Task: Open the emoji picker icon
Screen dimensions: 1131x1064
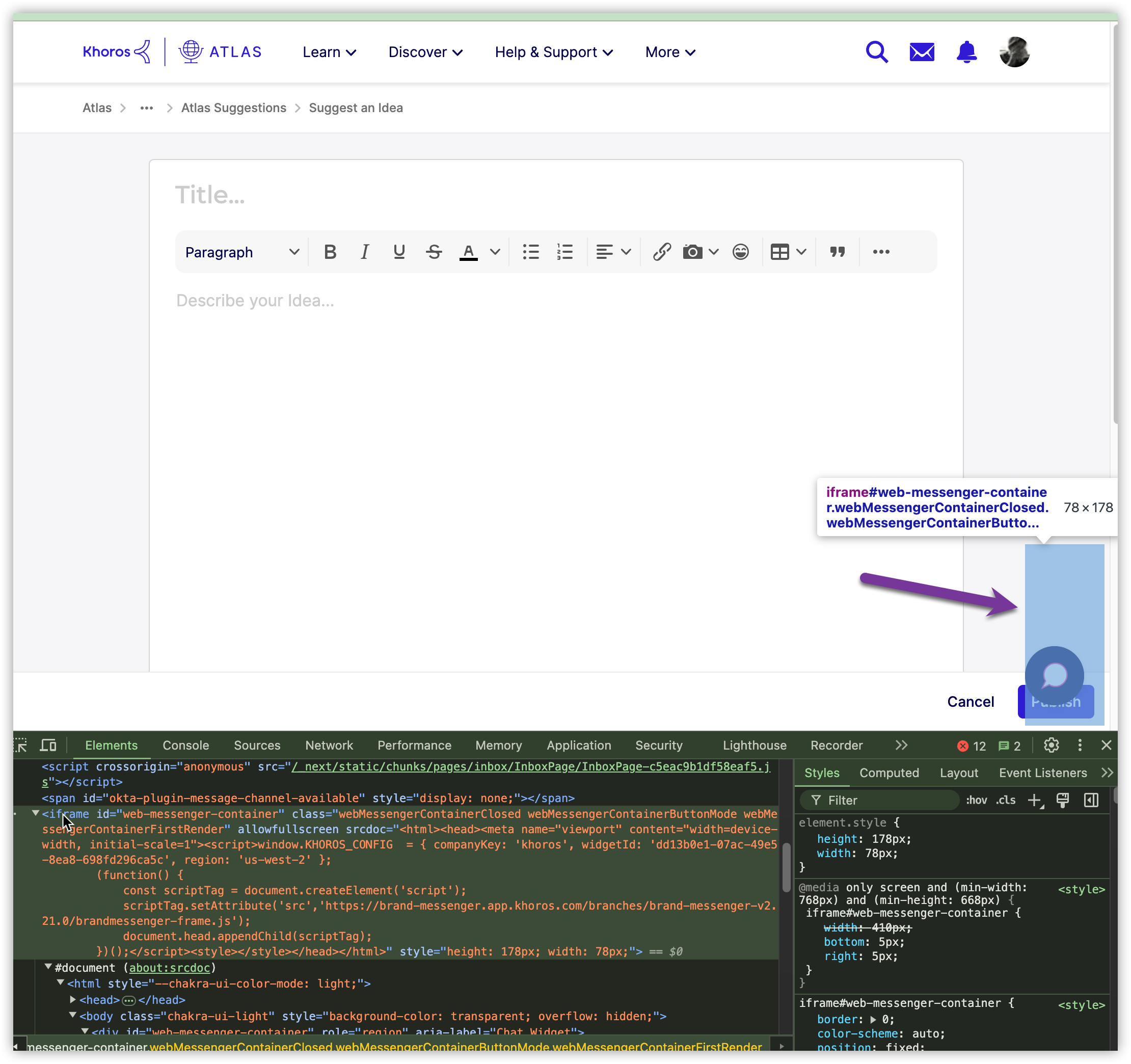Action: click(740, 252)
